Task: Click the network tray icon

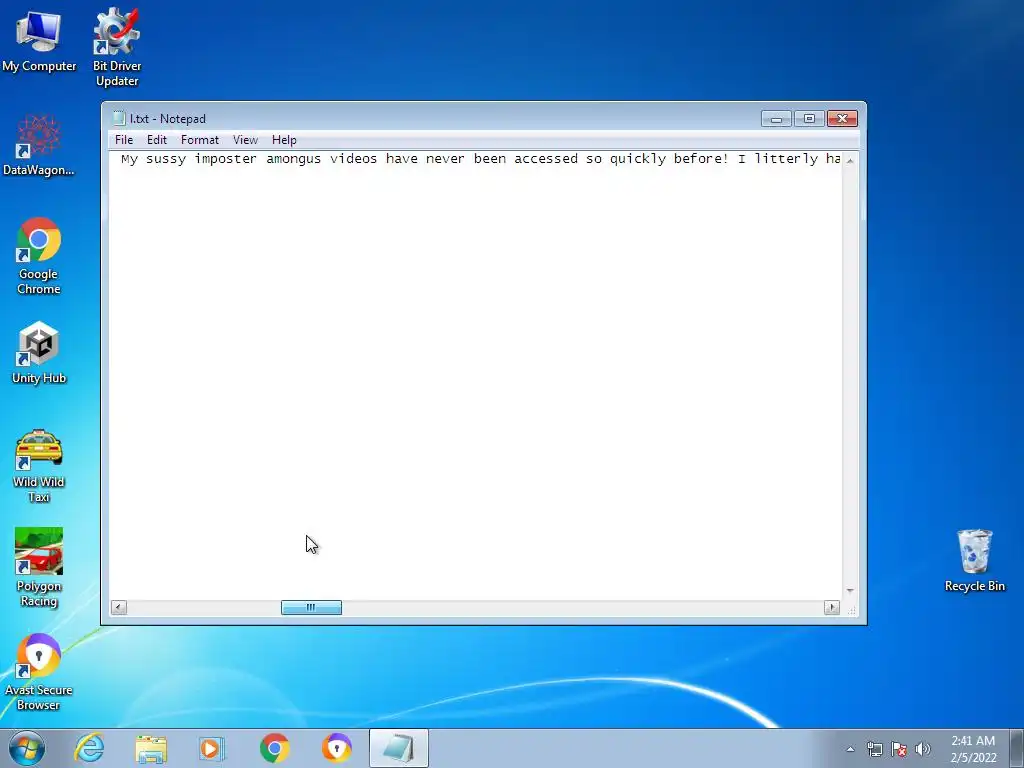Action: pyautogui.click(x=874, y=749)
